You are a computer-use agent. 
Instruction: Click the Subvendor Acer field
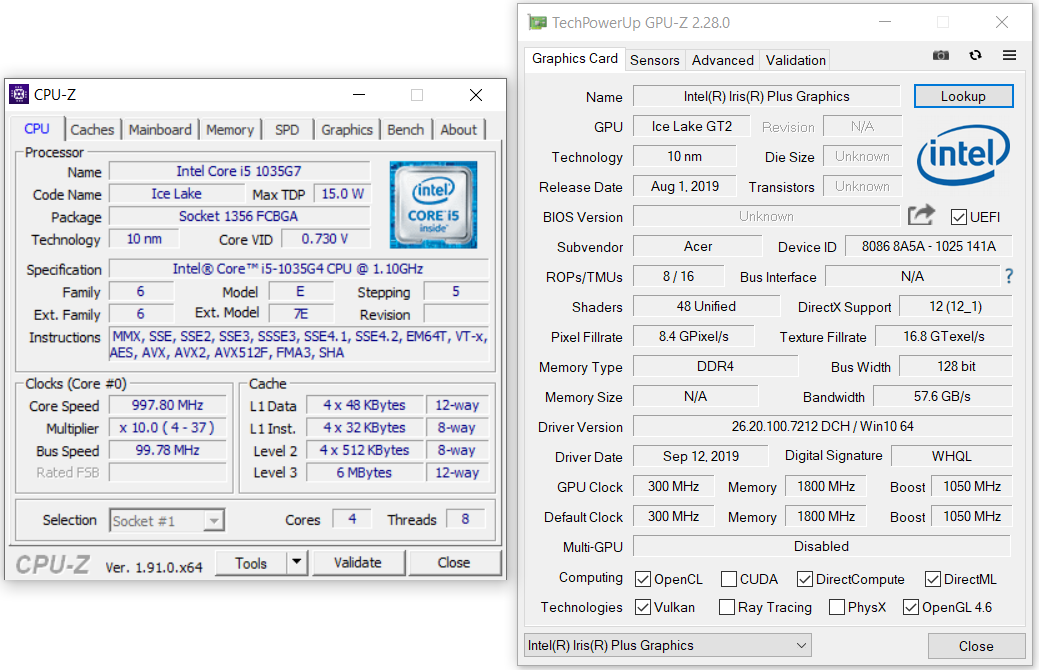(x=698, y=247)
